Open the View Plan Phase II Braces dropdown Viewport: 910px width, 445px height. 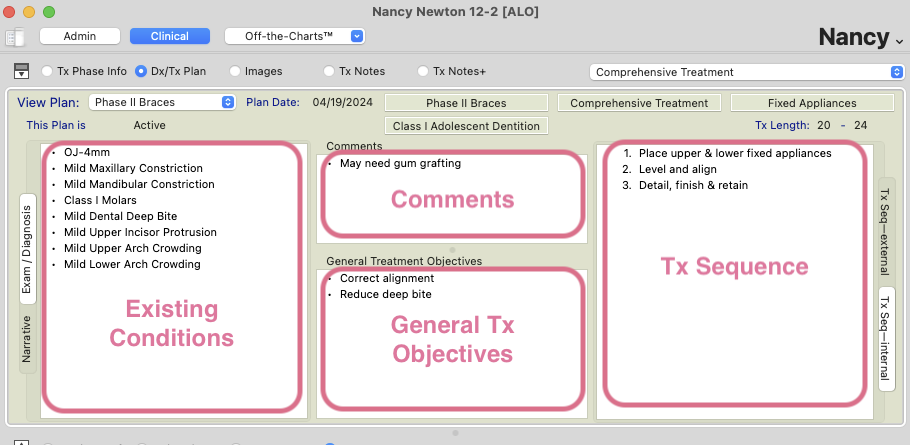tap(162, 102)
